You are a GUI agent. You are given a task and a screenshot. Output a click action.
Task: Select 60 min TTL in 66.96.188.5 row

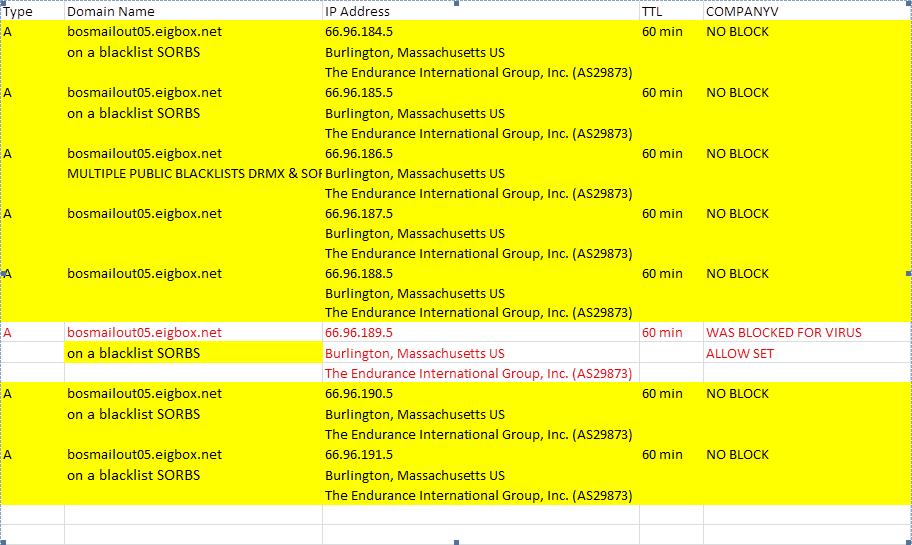[x=671, y=273]
